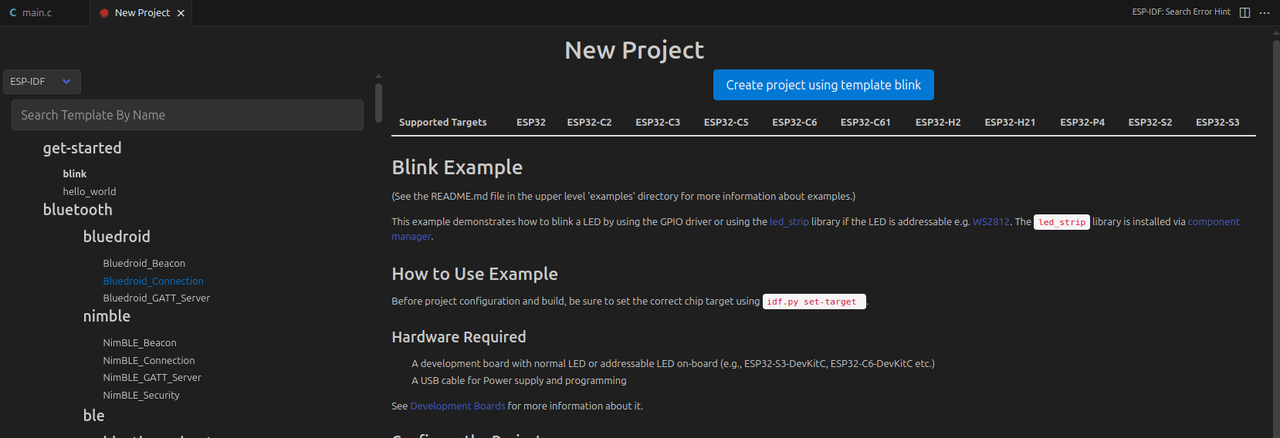The width and height of the screenshot is (1280, 438).
Task: Choose the Bluedroid_Connection template
Action: point(153,281)
